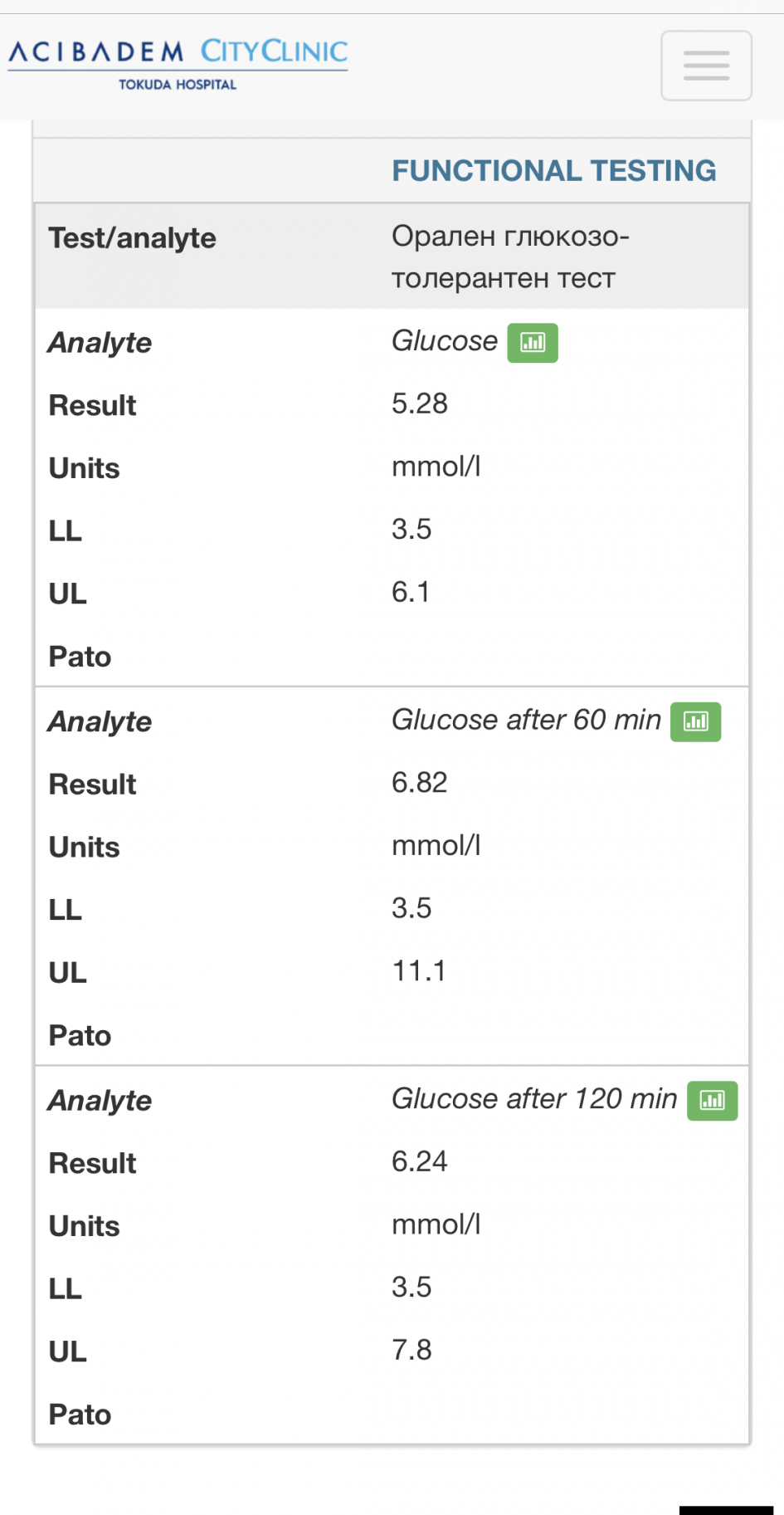
Task: Click the Pato label in the last block
Action: (80, 1415)
